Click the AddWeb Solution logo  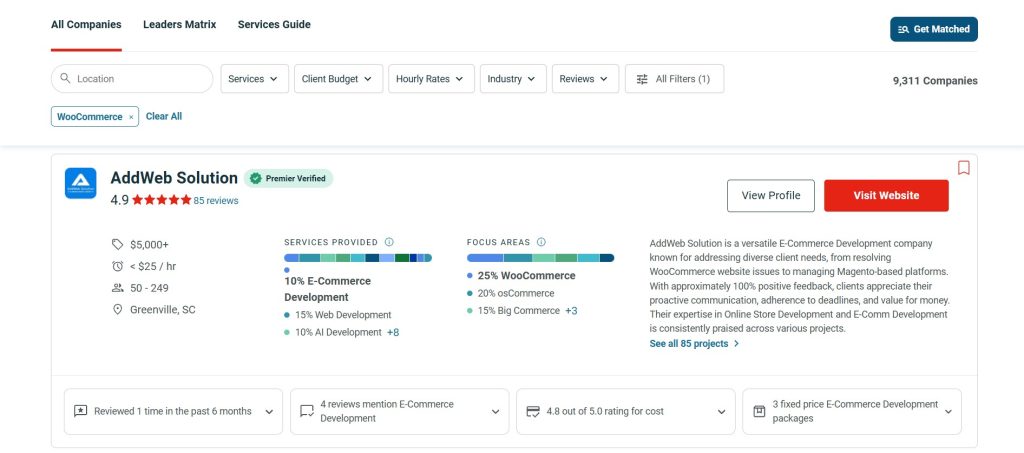[80, 183]
